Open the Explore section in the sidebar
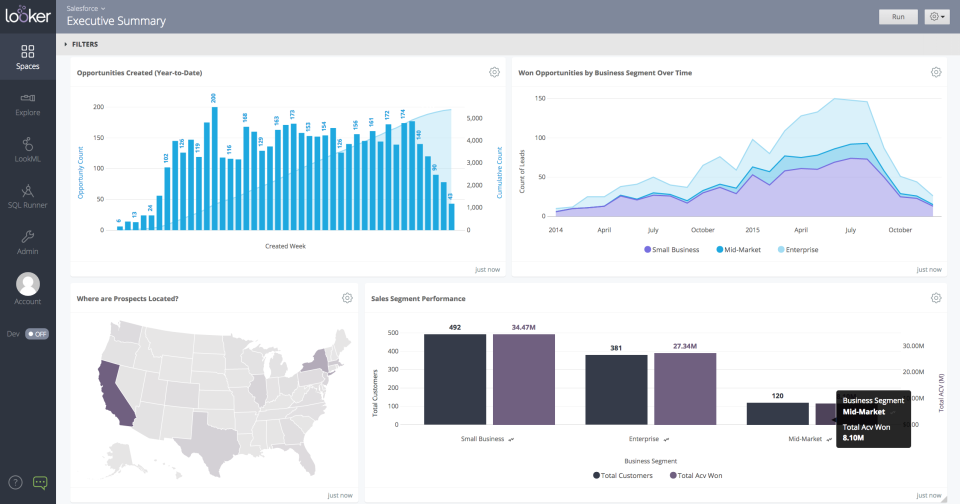960x504 pixels. click(x=27, y=104)
